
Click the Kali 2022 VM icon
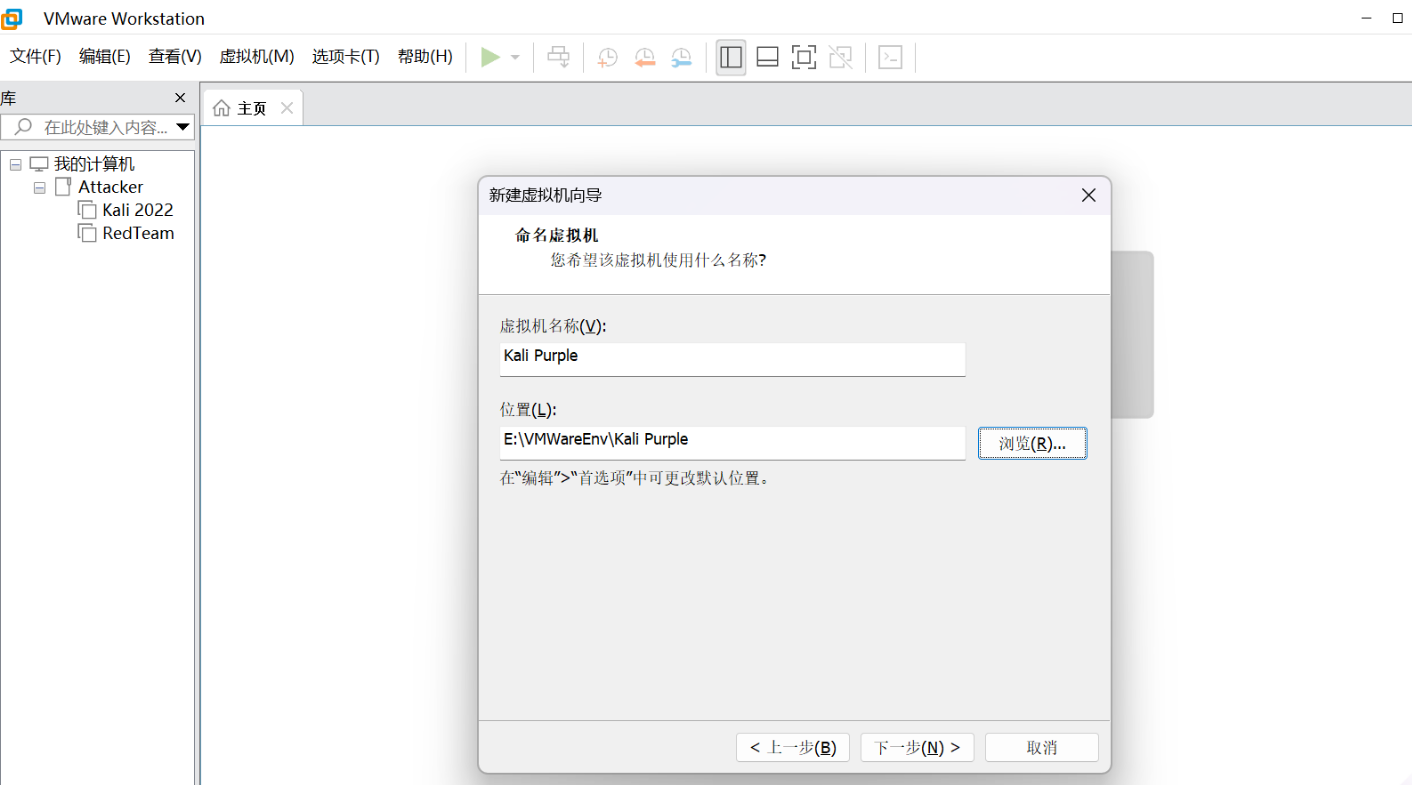87,210
